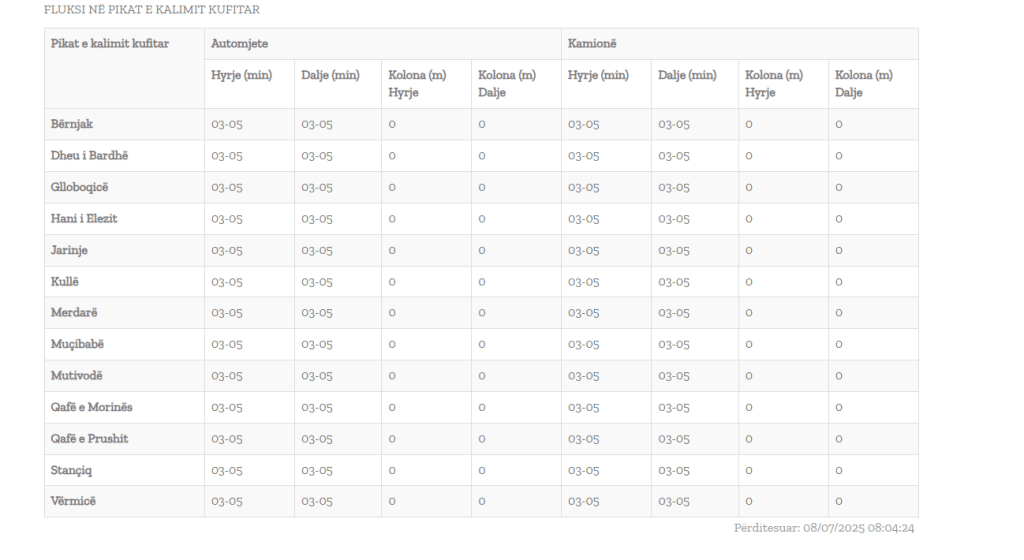
Task: Click the FLUKSI NË PIKAT E KALIMIT KUFITAR title
Action: tap(152, 10)
